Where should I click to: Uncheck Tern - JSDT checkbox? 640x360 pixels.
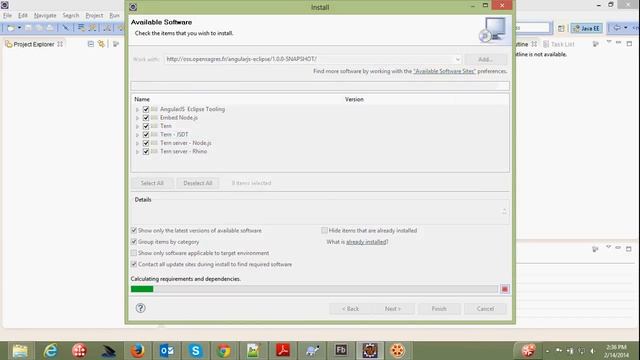click(x=146, y=135)
